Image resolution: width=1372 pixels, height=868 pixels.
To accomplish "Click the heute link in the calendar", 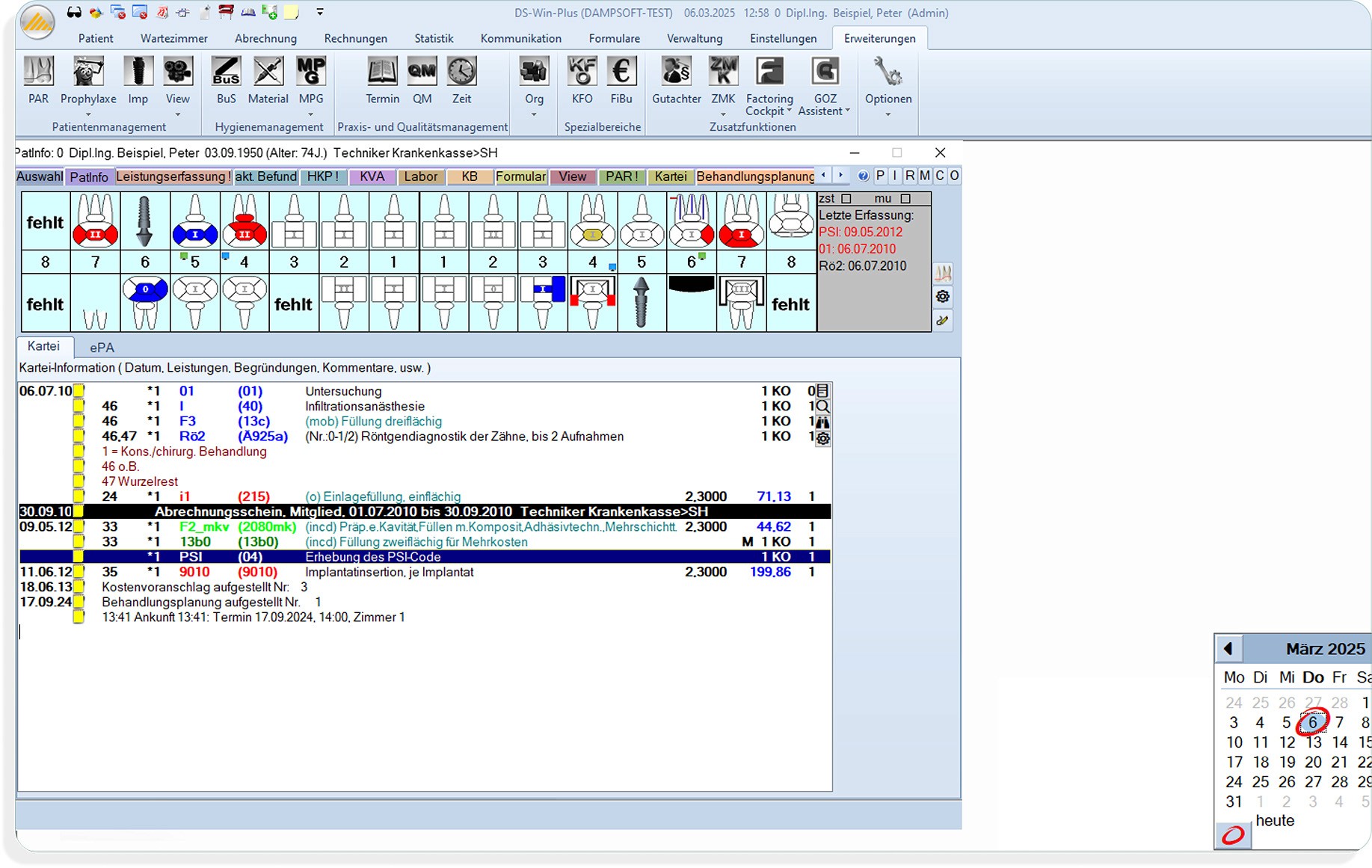I will coord(1275,821).
